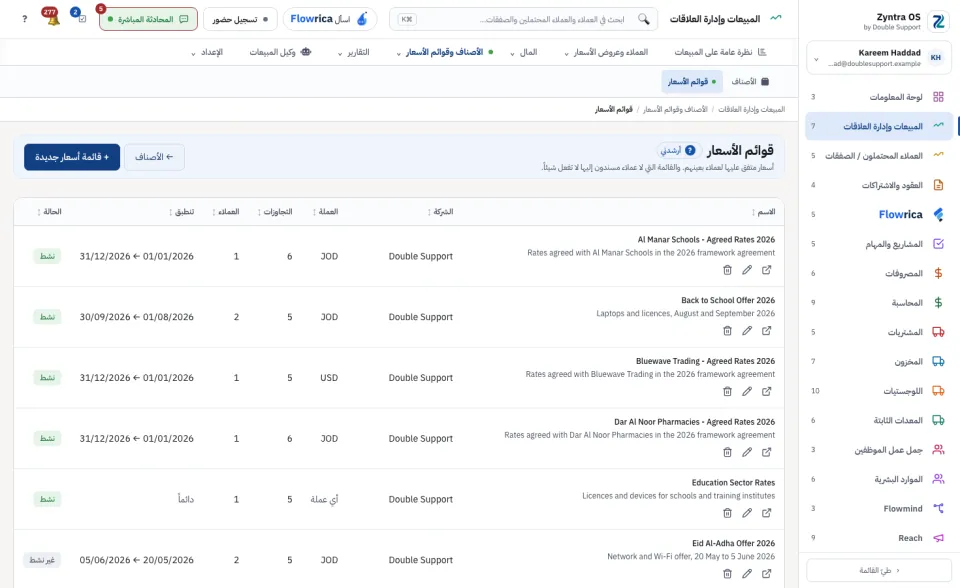Collapse sidebar with طي القائمة
The image size is (960, 588).
(x=879, y=570)
